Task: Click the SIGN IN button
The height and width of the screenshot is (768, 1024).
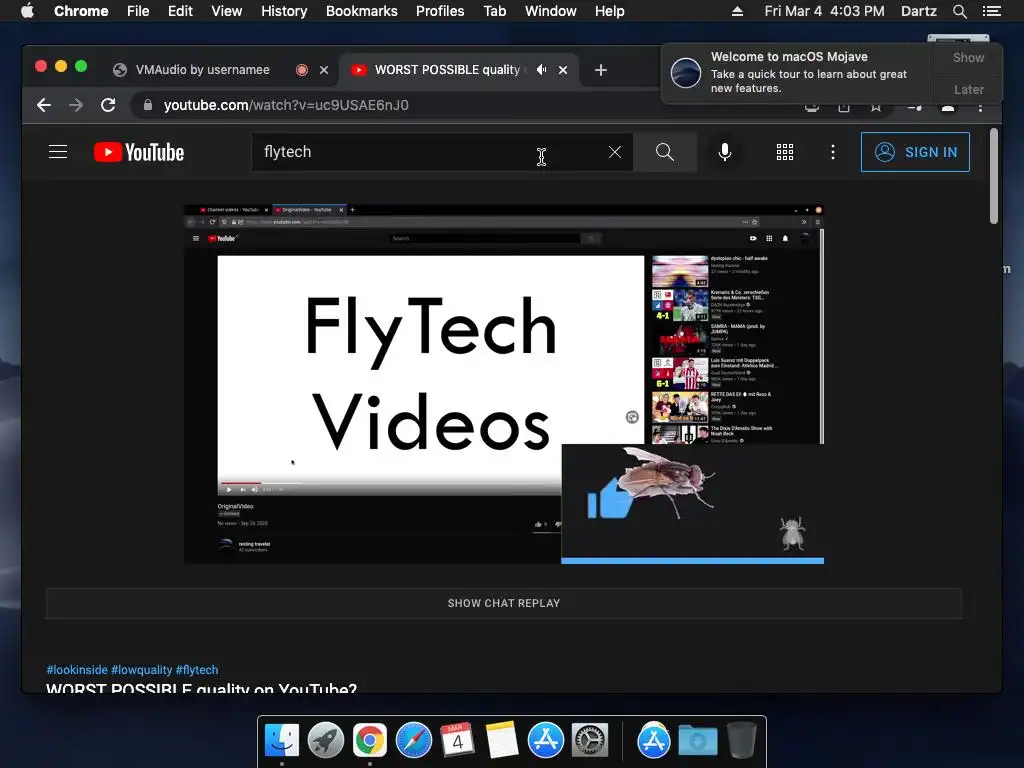Action: (x=915, y=152)
